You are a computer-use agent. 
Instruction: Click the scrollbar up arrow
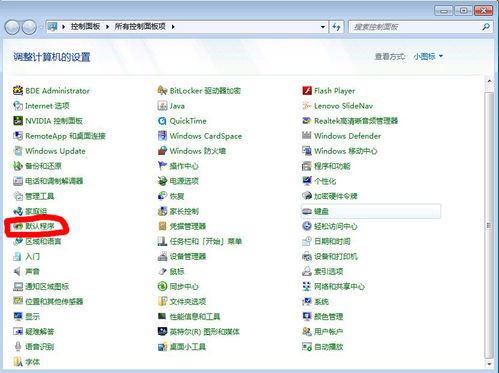[x=489, y=81]
